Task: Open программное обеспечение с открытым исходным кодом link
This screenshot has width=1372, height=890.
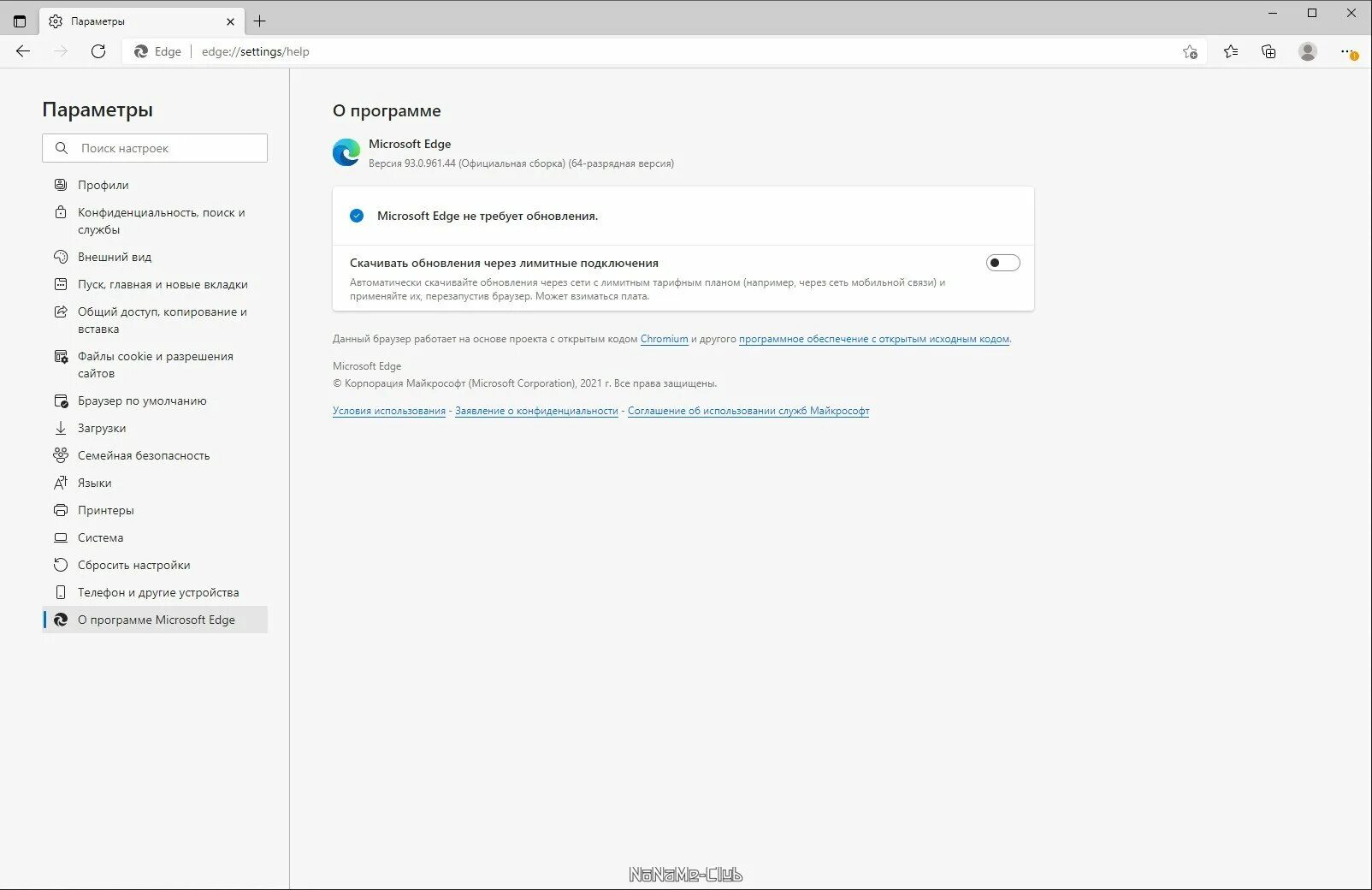Action: pos(874,339)
